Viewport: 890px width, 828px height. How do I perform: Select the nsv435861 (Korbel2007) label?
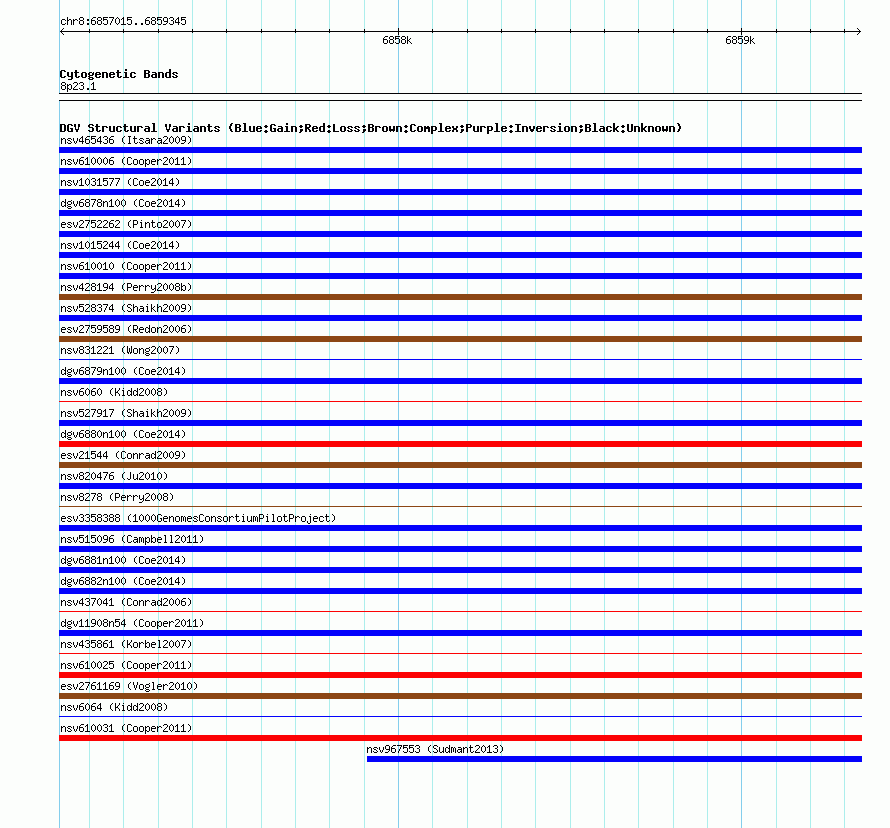126,644
